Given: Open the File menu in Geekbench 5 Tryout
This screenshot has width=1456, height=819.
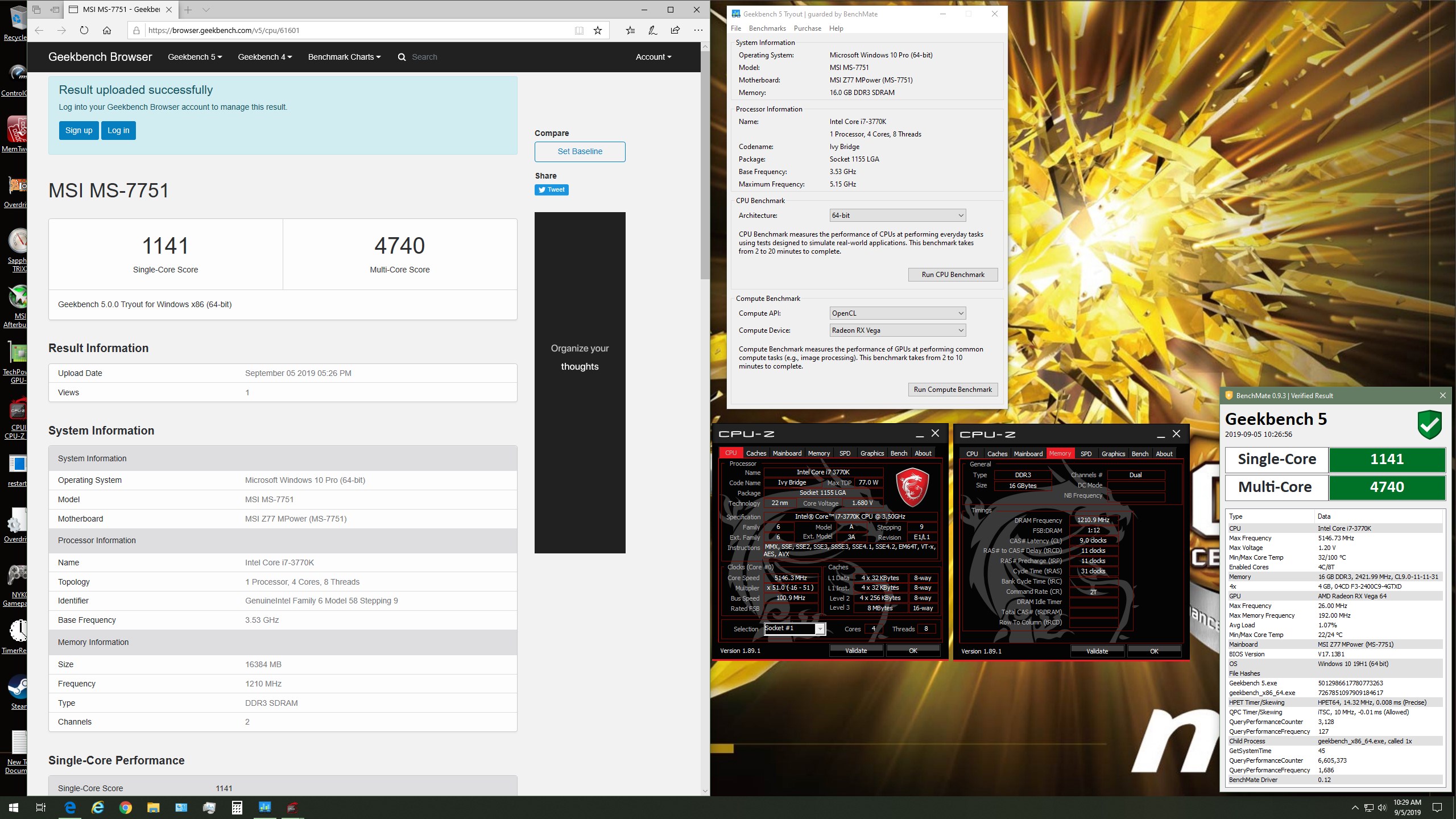Looking at the screenshot, I should click(736, 28).
